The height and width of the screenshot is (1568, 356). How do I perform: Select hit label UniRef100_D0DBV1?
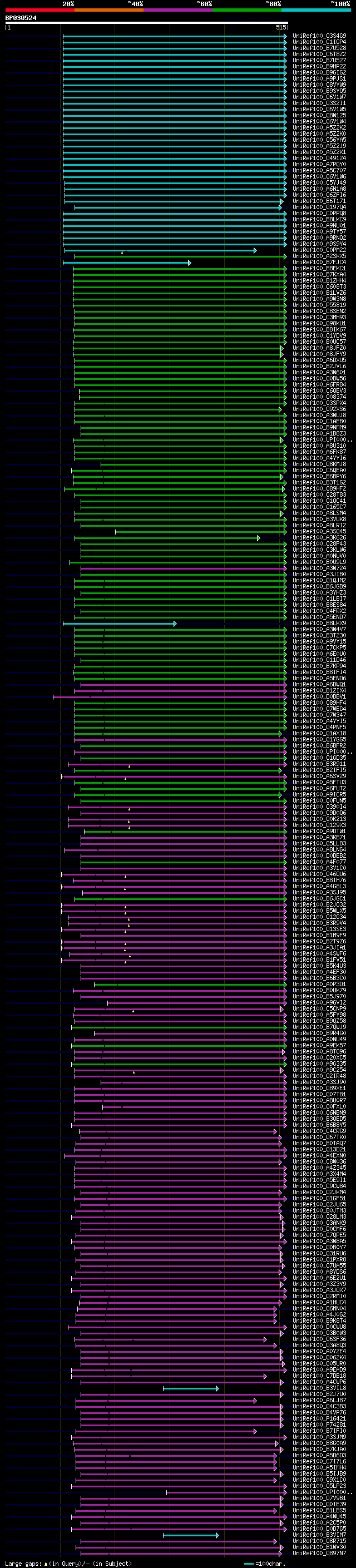pyautogui.click(x=319, y=697)
